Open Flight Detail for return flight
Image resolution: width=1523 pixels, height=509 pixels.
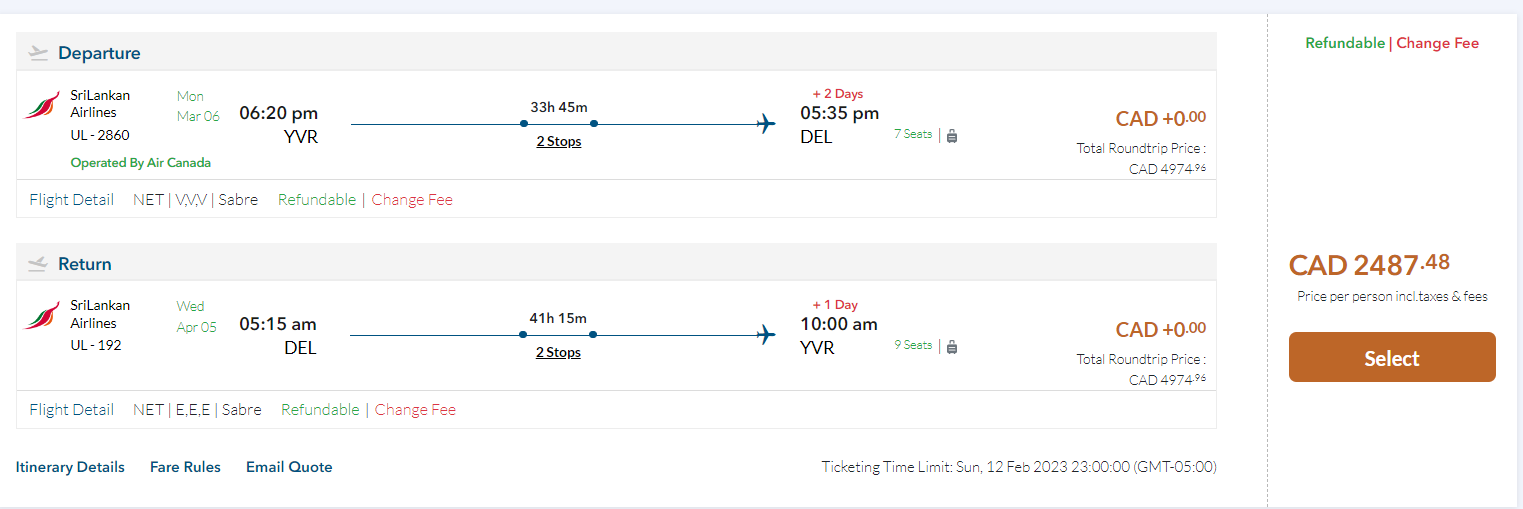[x=72, y=410]
